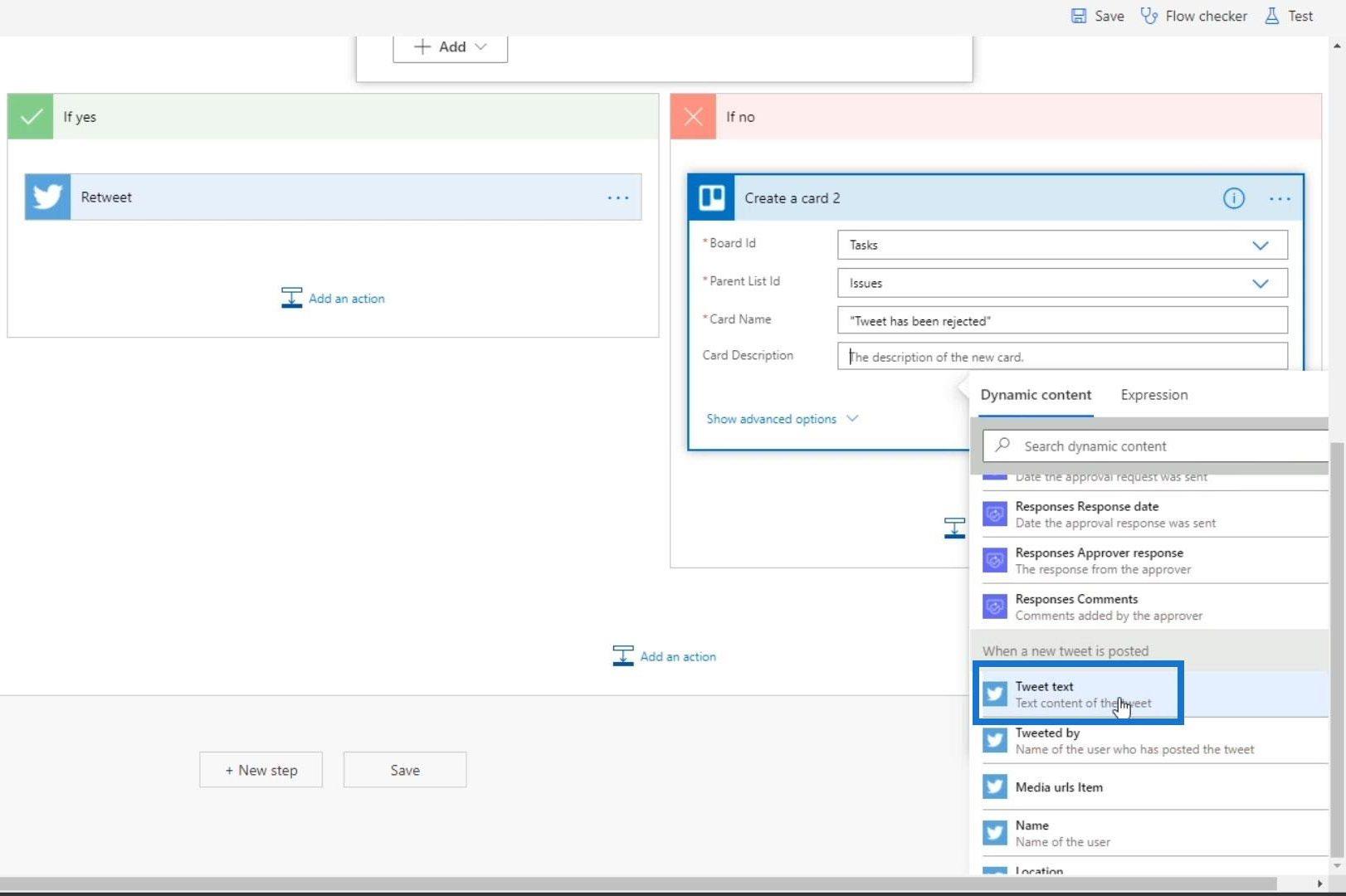
Task: Click the Card Description input field
Action: (1062, 357)
